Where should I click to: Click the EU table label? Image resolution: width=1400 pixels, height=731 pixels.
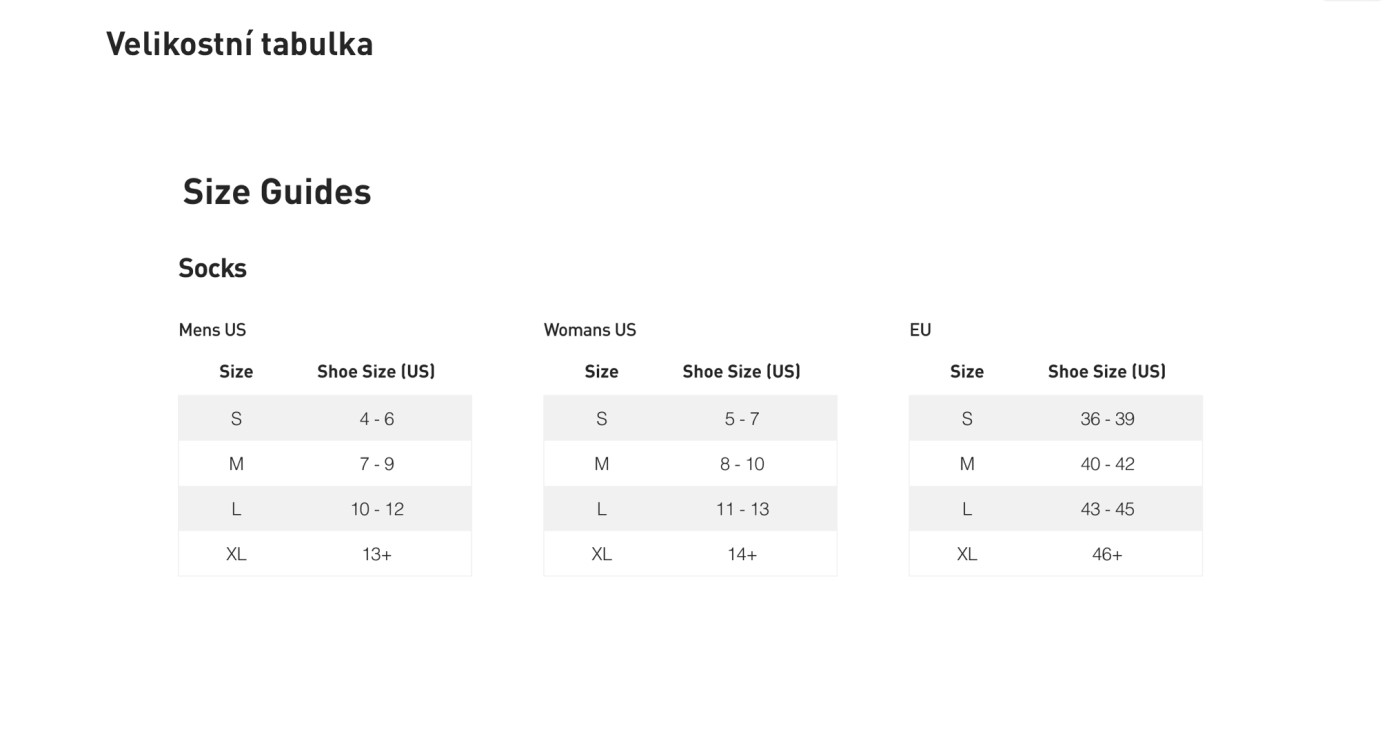[920, 330]
